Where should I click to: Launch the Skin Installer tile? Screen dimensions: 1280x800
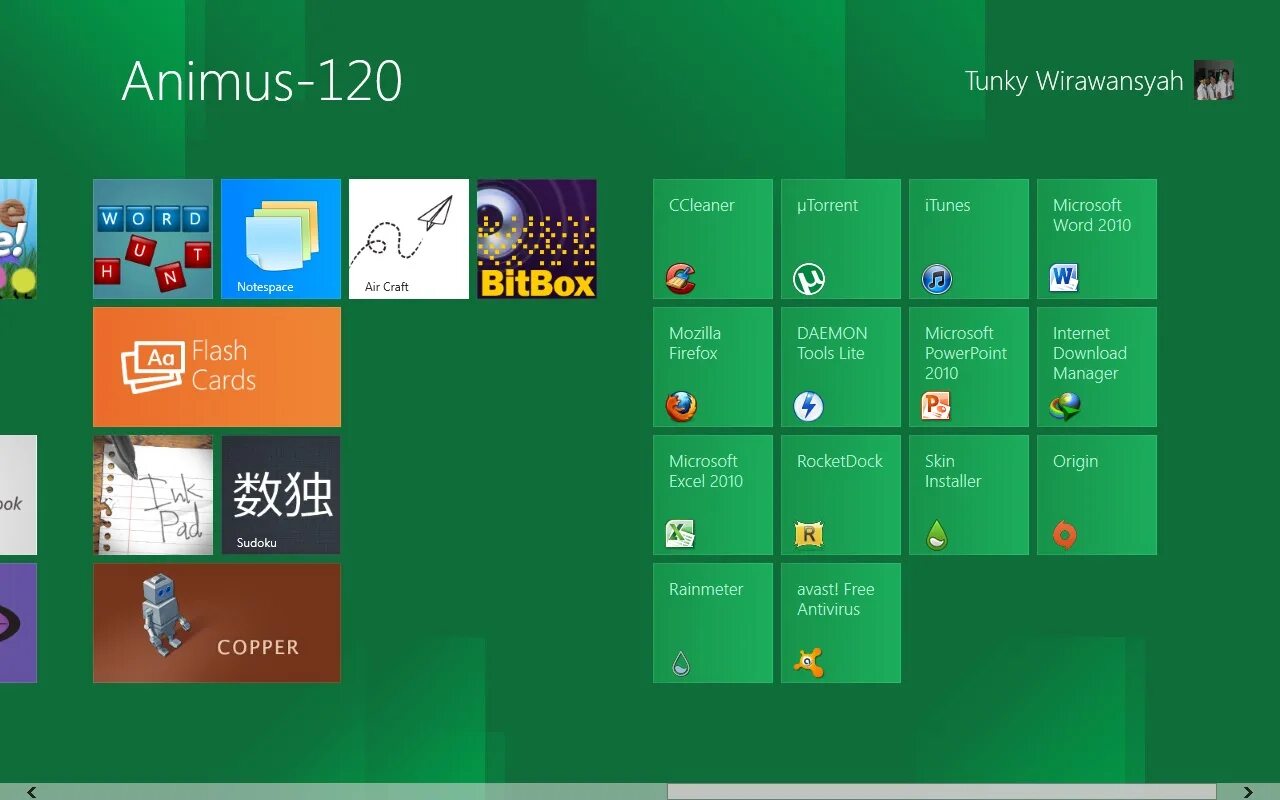coord(969,495)
